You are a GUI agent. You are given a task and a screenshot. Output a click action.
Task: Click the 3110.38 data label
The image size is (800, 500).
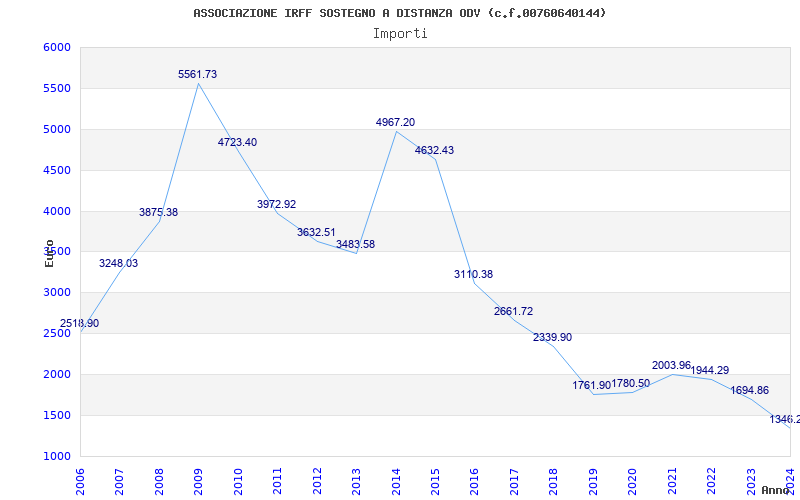[473, 274]
